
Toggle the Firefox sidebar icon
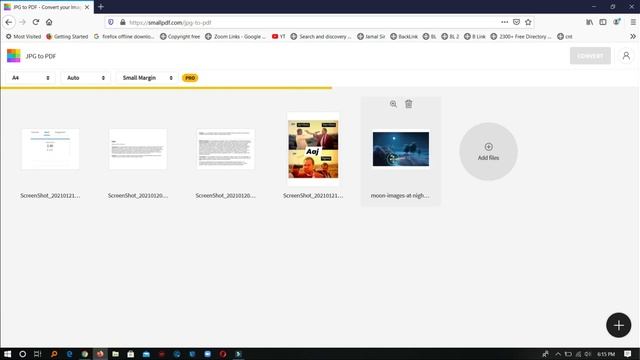point(603,22)
